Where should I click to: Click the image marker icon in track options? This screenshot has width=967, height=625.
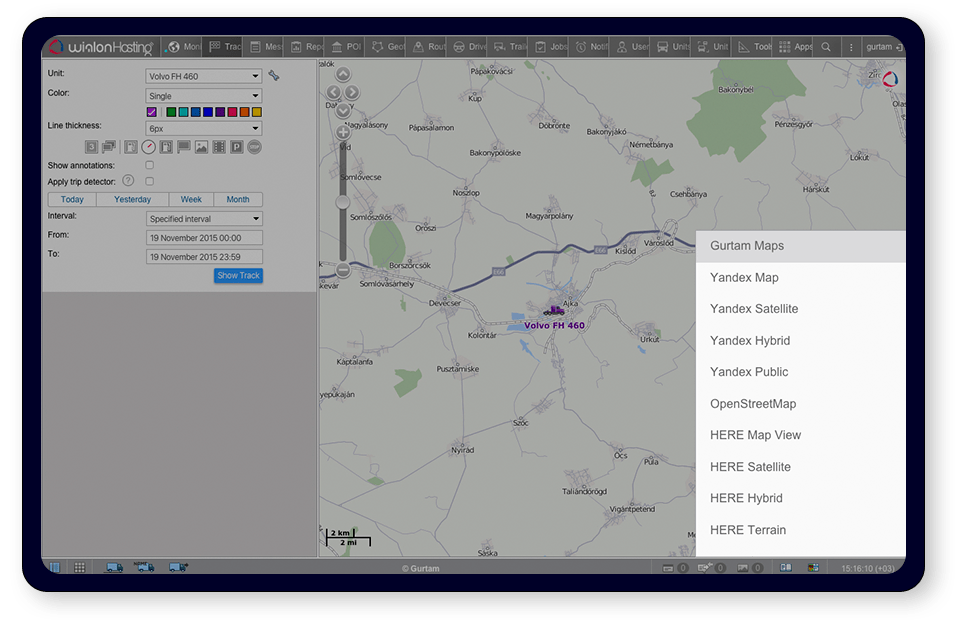pyautogui.click(x=201, y=147)
